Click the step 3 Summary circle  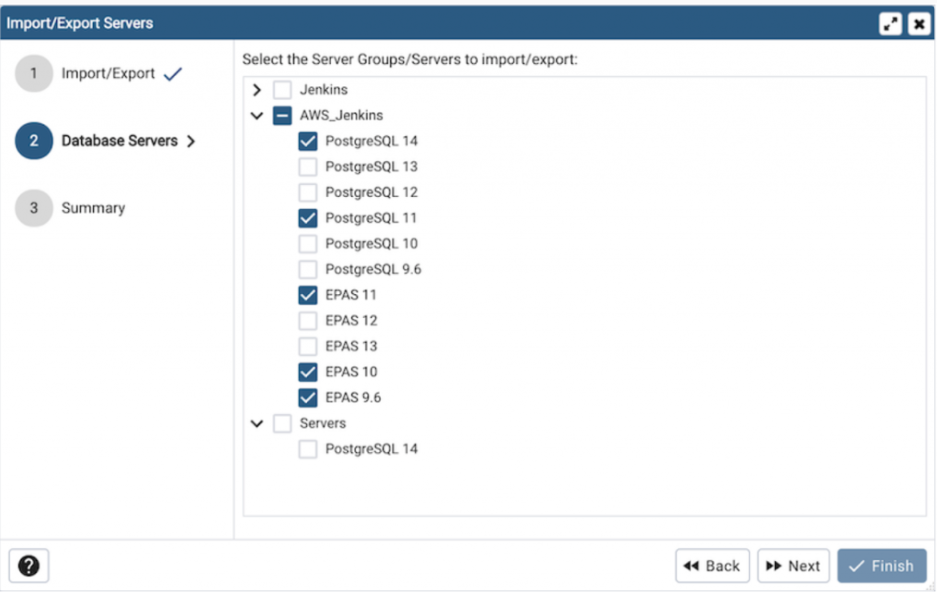point(34,208)
